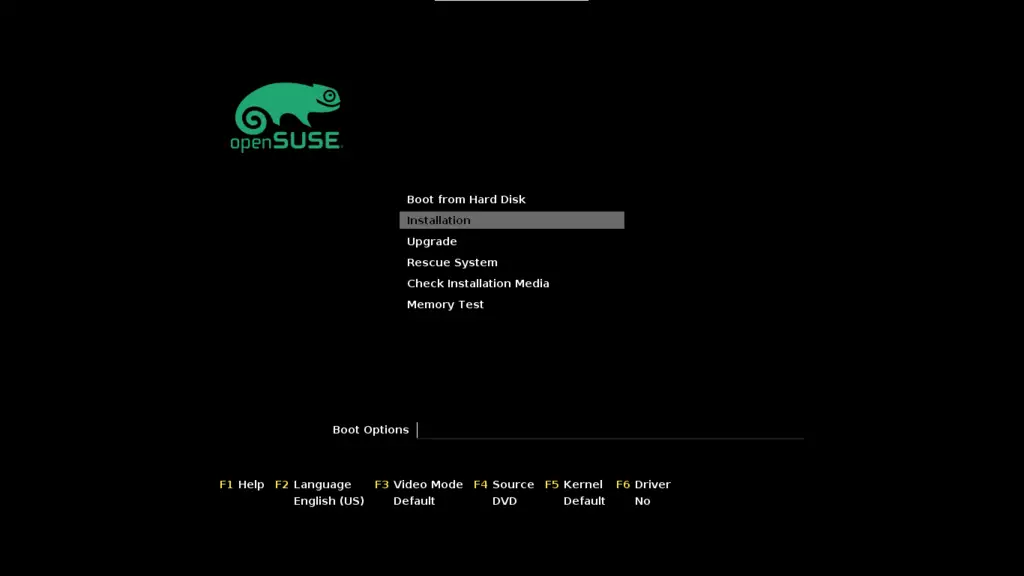Viewport: 1024px width, 576px height.
Task: Open F1 Help
Action: 242,484
